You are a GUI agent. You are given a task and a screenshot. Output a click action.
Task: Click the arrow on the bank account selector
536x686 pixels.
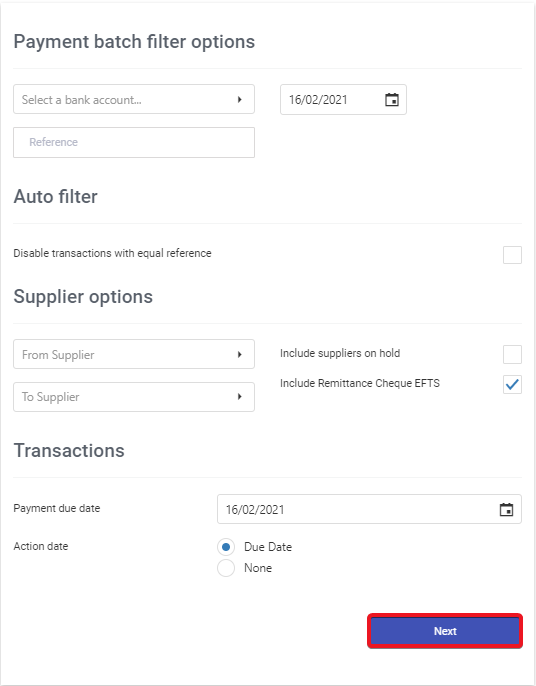[239, 99]
